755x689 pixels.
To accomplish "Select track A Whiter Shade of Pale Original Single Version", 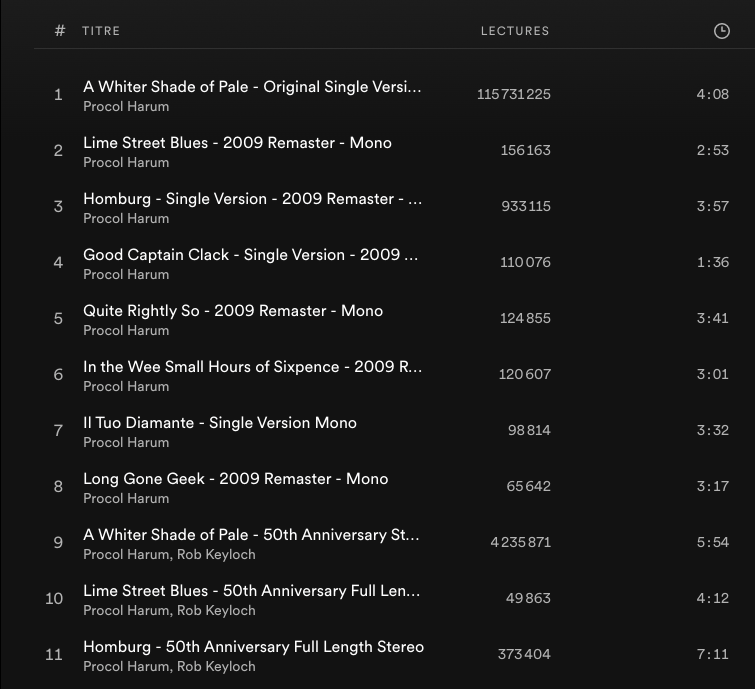I will click(252, 87).
